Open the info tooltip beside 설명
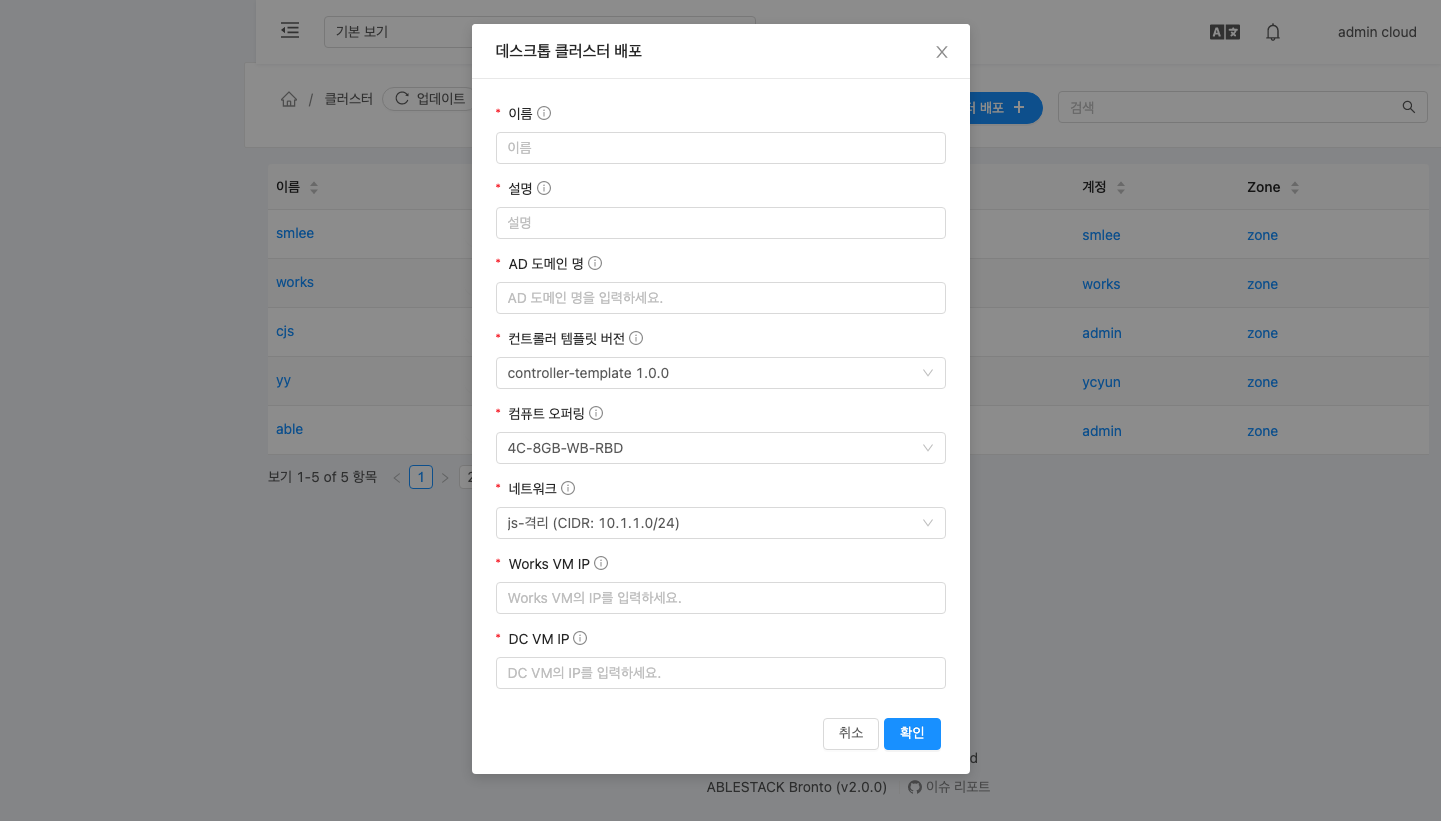 [x=542, y=187]
